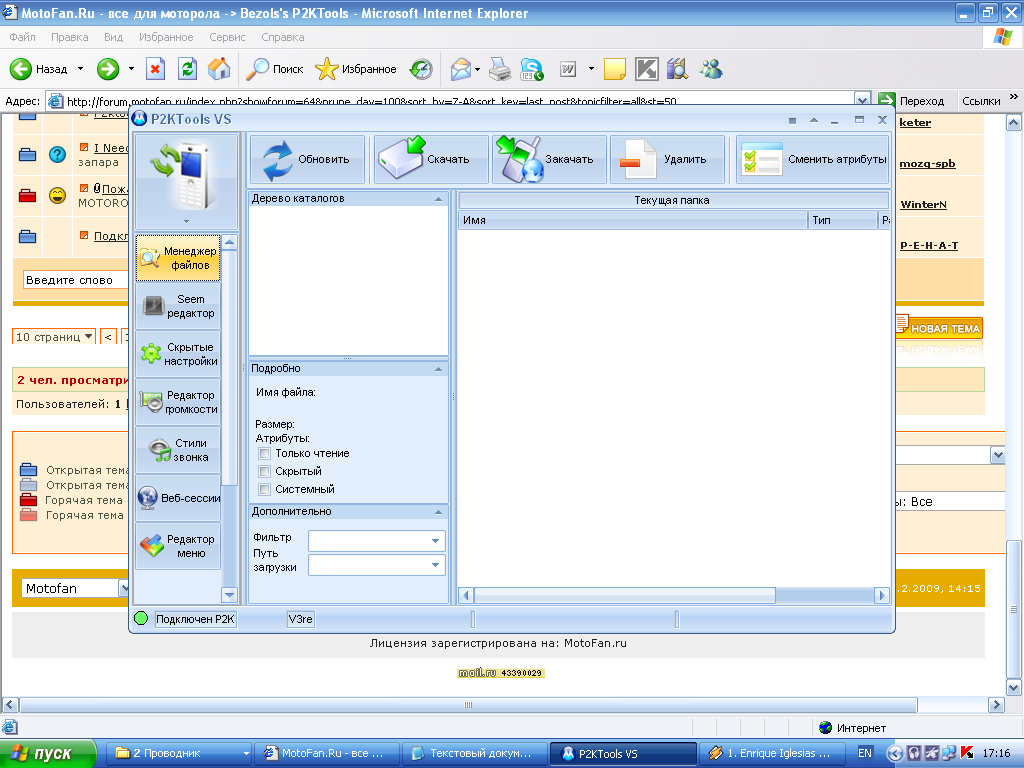This screenshot has width=1024, height=768.
Task: Click the Kaspersky icon in system tray
Action: tap(967, 753)
